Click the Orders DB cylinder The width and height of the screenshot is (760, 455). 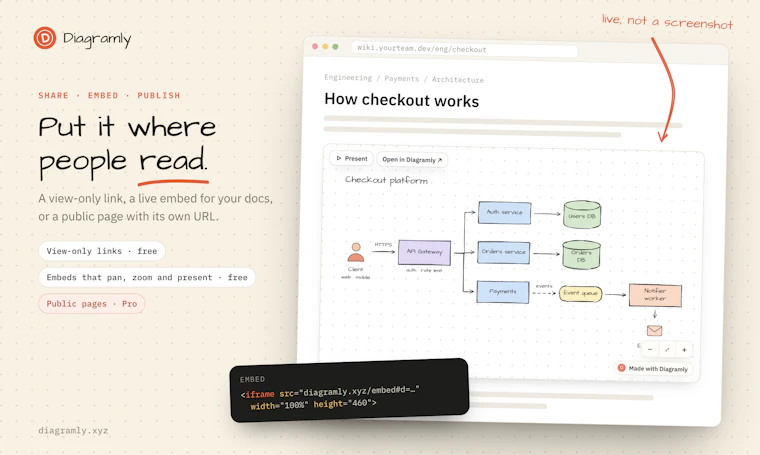(x=581, y=255)
